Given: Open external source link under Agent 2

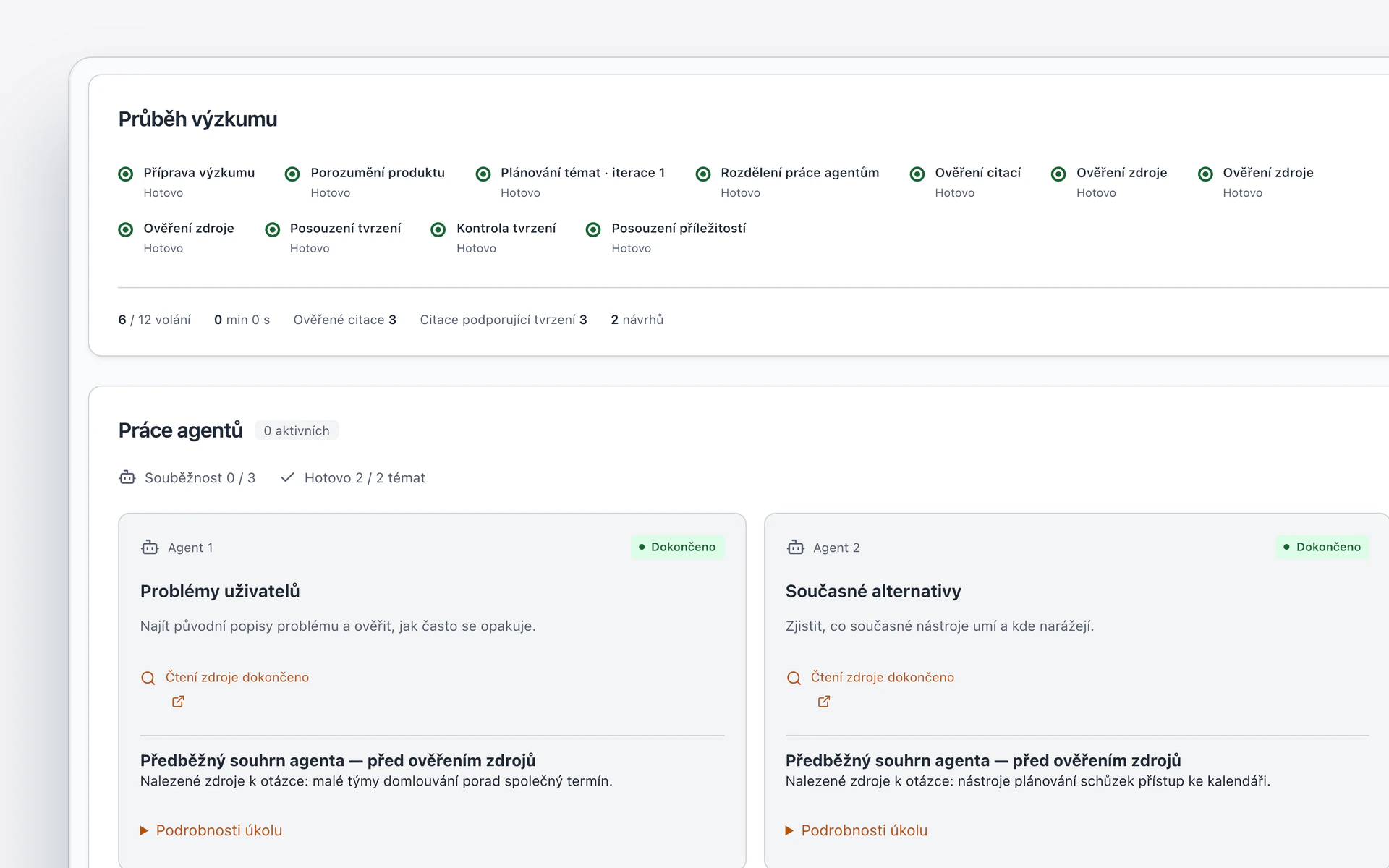Looking at the screenshot, I should 823,702.
